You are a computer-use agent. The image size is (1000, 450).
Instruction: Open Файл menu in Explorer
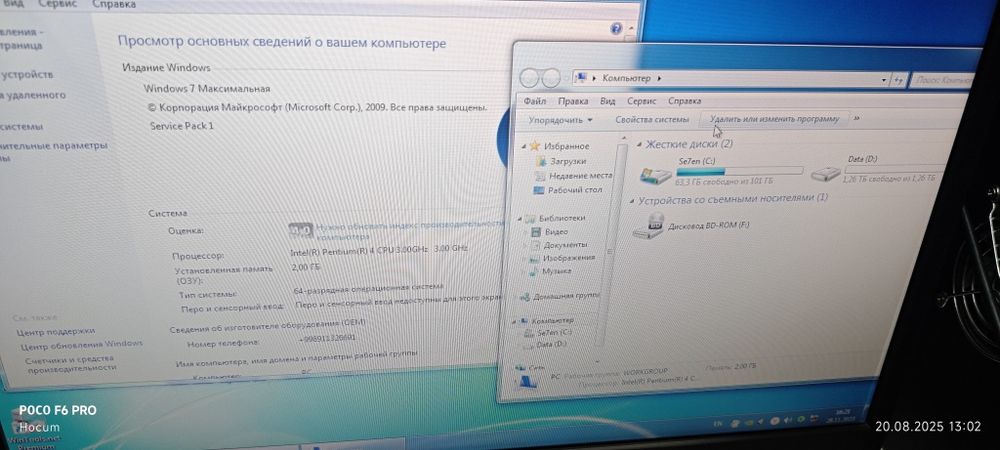click(535, 101)
